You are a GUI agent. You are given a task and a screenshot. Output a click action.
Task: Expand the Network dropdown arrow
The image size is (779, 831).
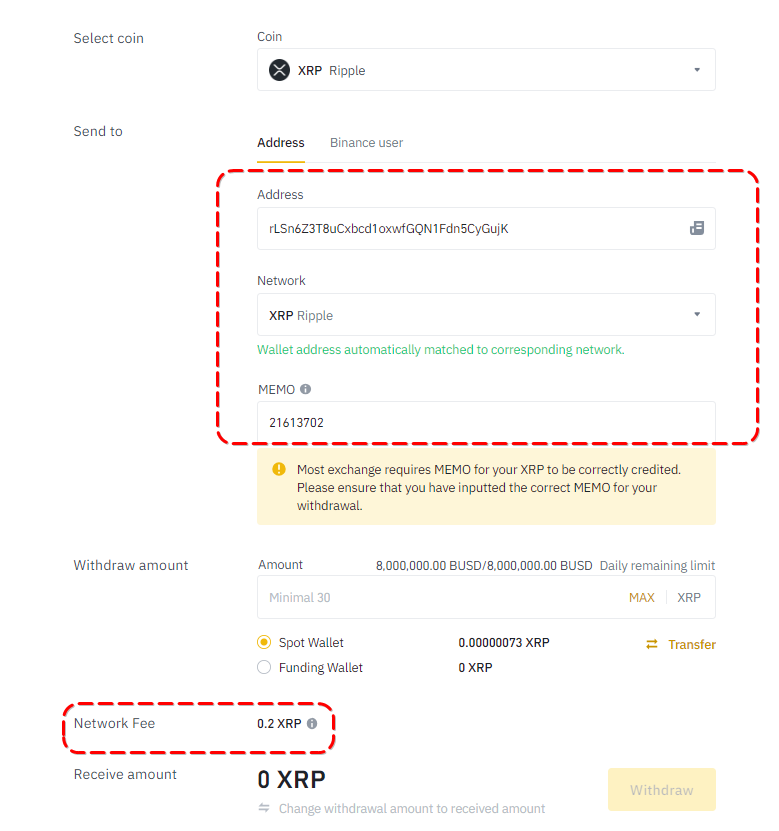tap(697, 315)
